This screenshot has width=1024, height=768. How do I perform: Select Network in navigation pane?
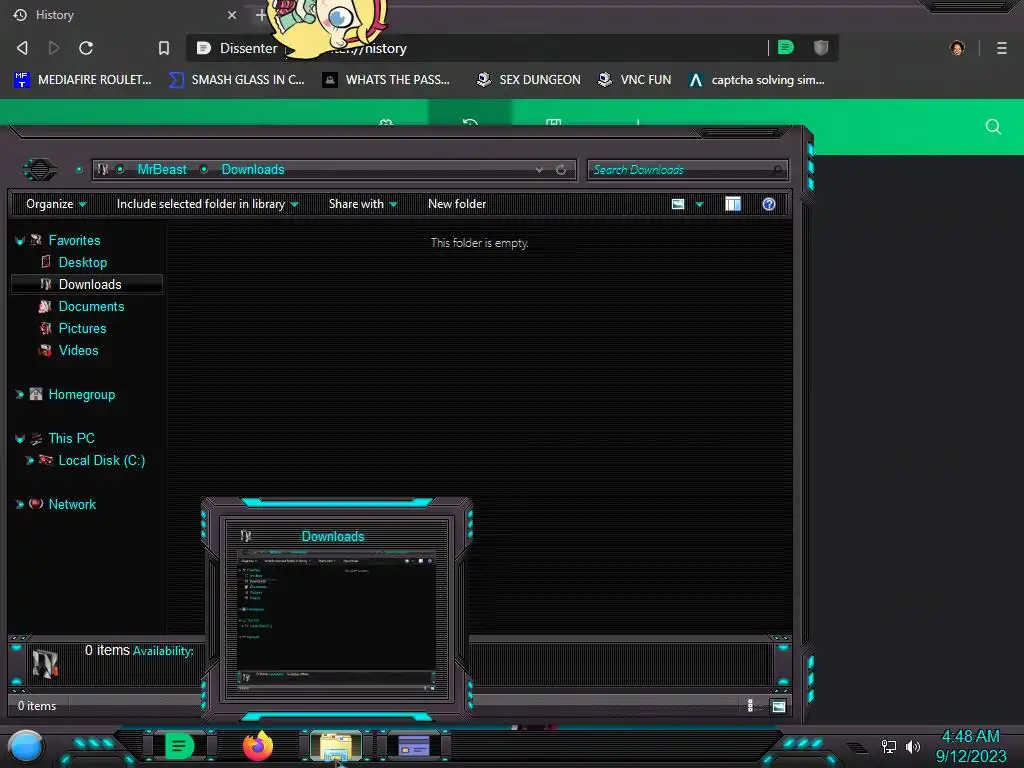tap(72, 504)
